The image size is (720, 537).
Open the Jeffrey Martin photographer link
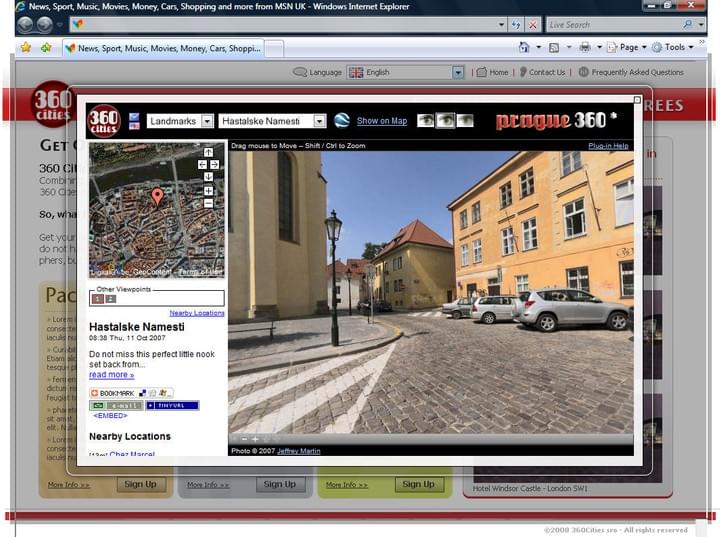tap(298, 451)
